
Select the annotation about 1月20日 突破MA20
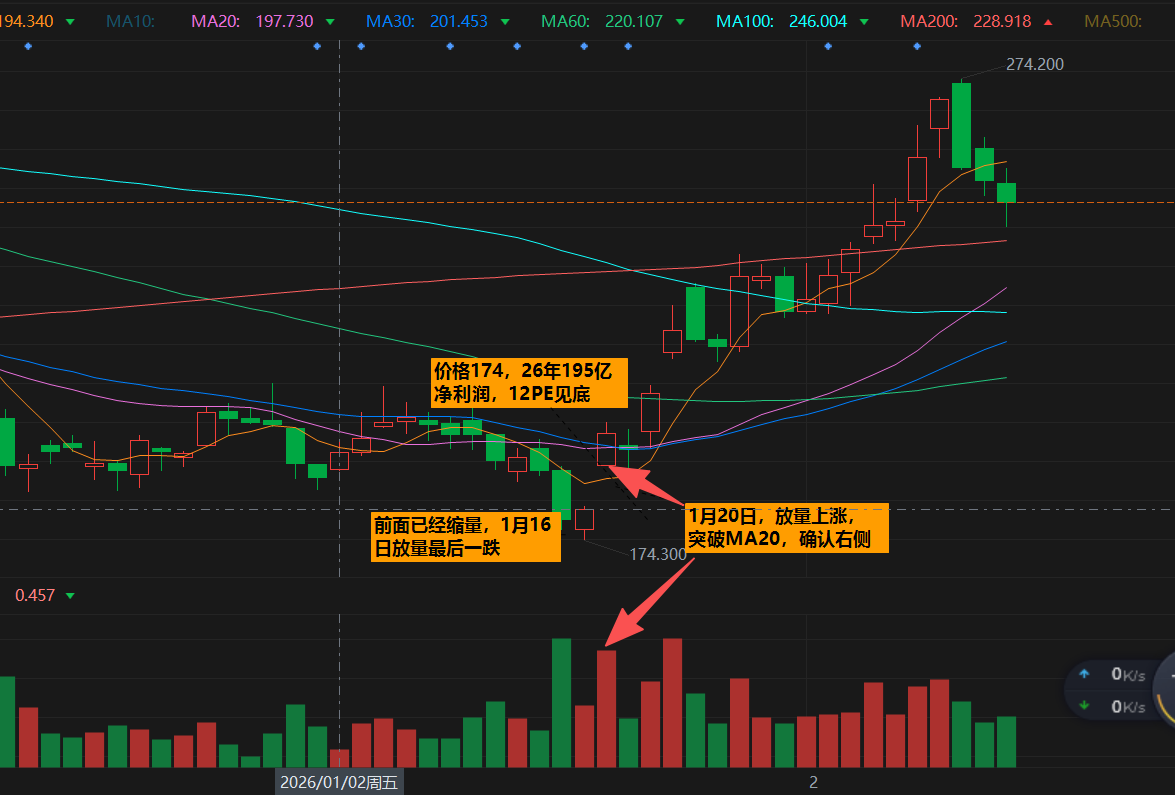[787, 528]
